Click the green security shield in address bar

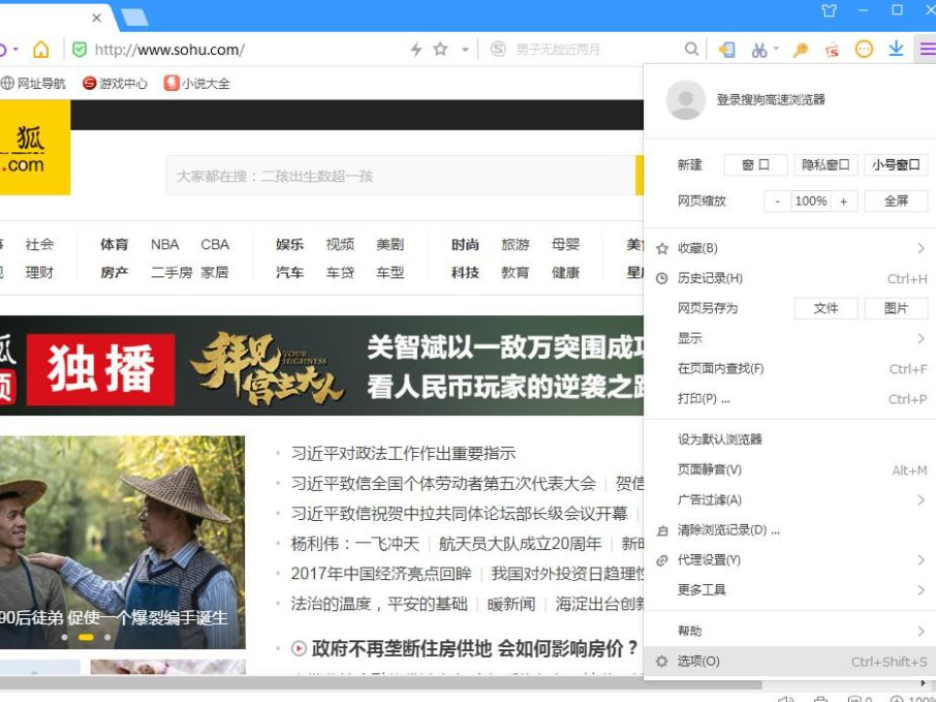(79, 49)
